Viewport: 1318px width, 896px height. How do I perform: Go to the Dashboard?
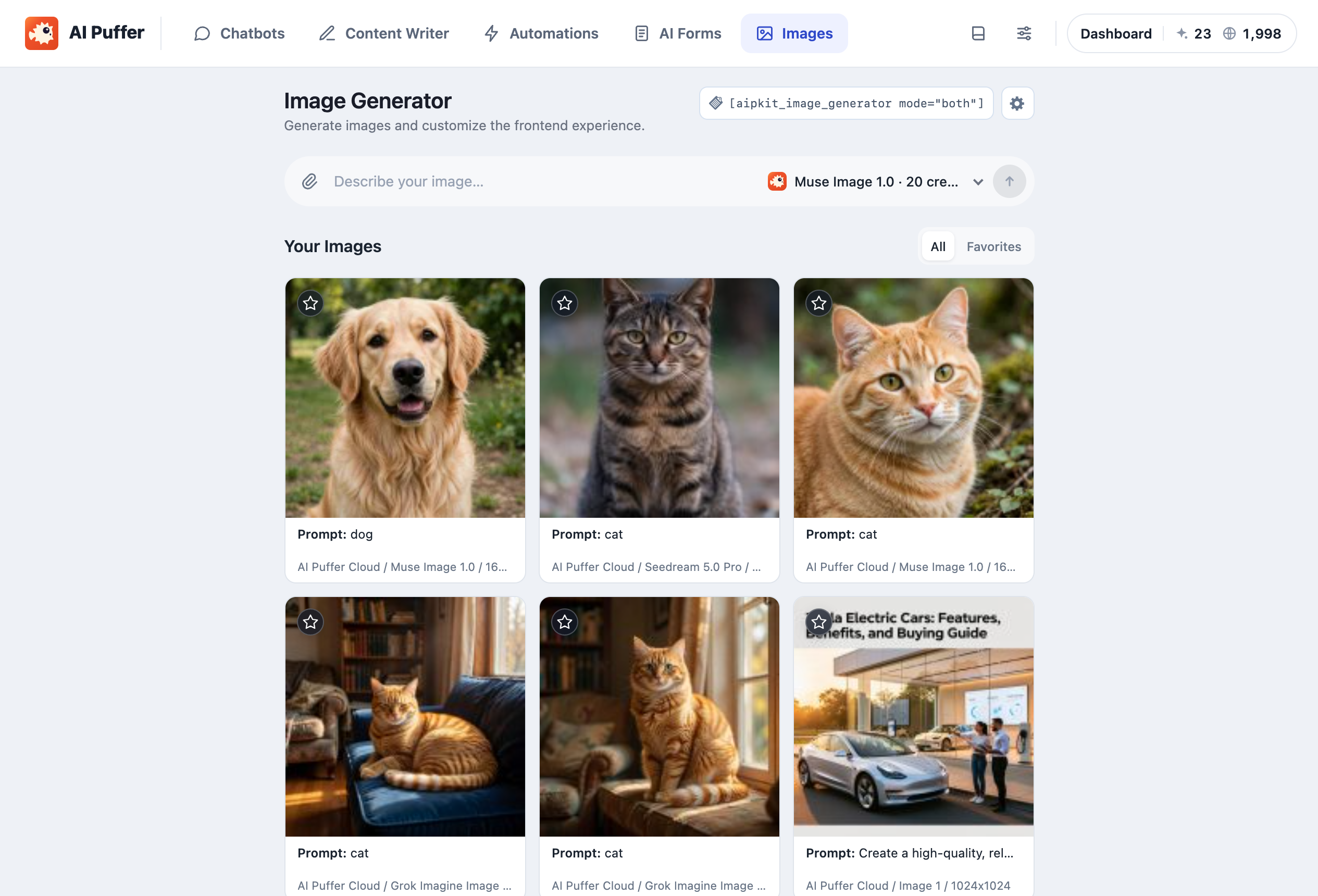click(1115, 33)
